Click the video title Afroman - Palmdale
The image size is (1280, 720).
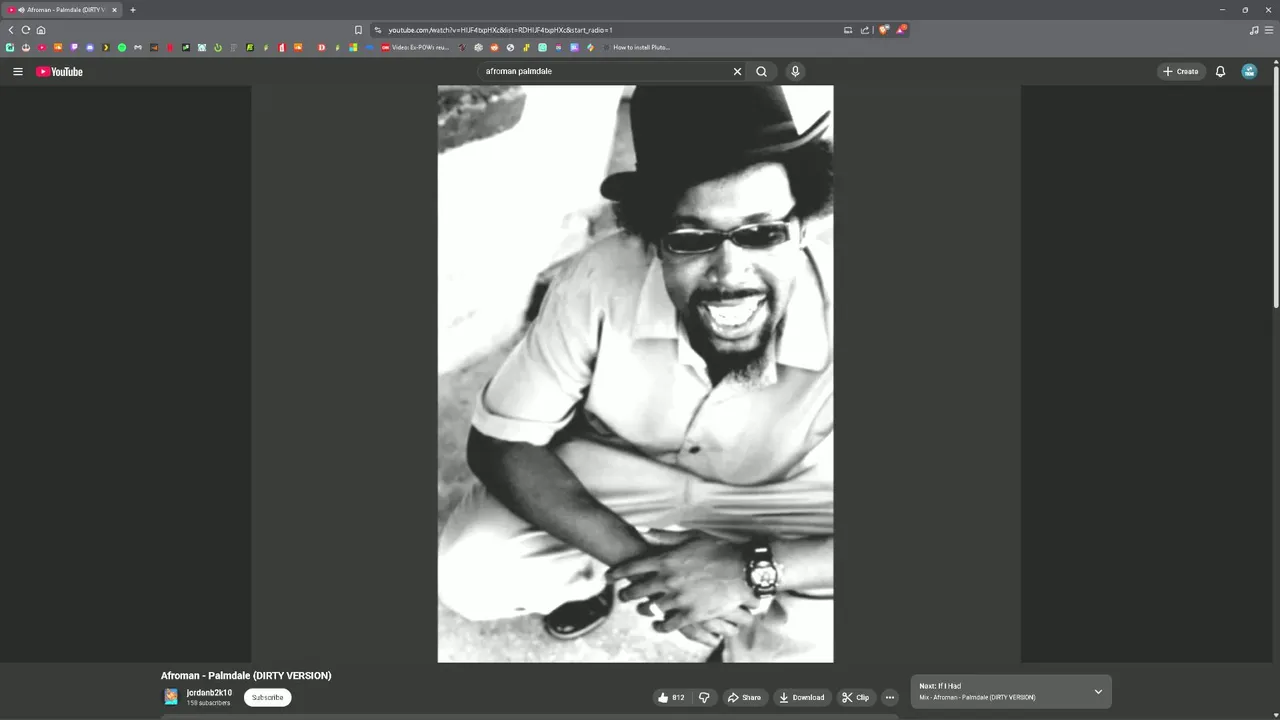(246, 676)
